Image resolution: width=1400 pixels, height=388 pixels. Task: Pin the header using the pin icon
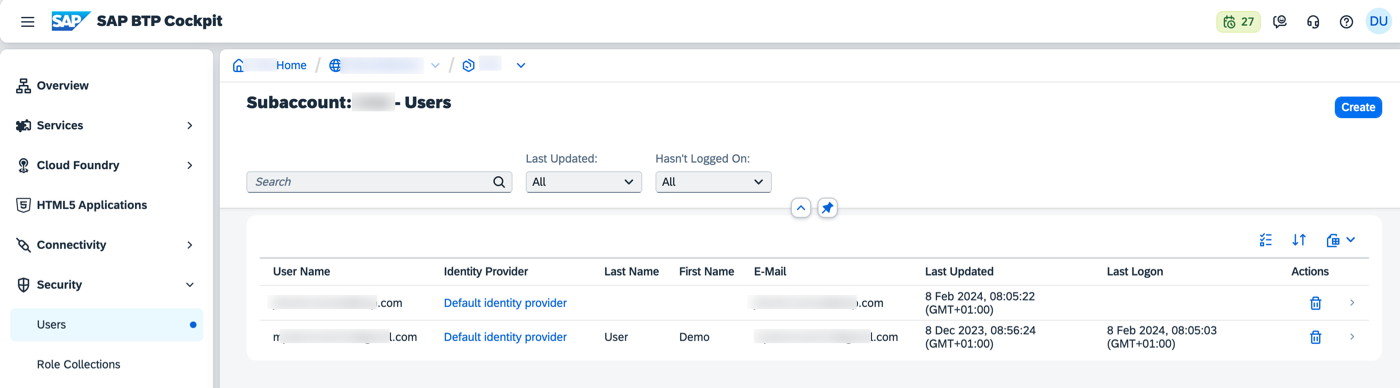point(827,208)
